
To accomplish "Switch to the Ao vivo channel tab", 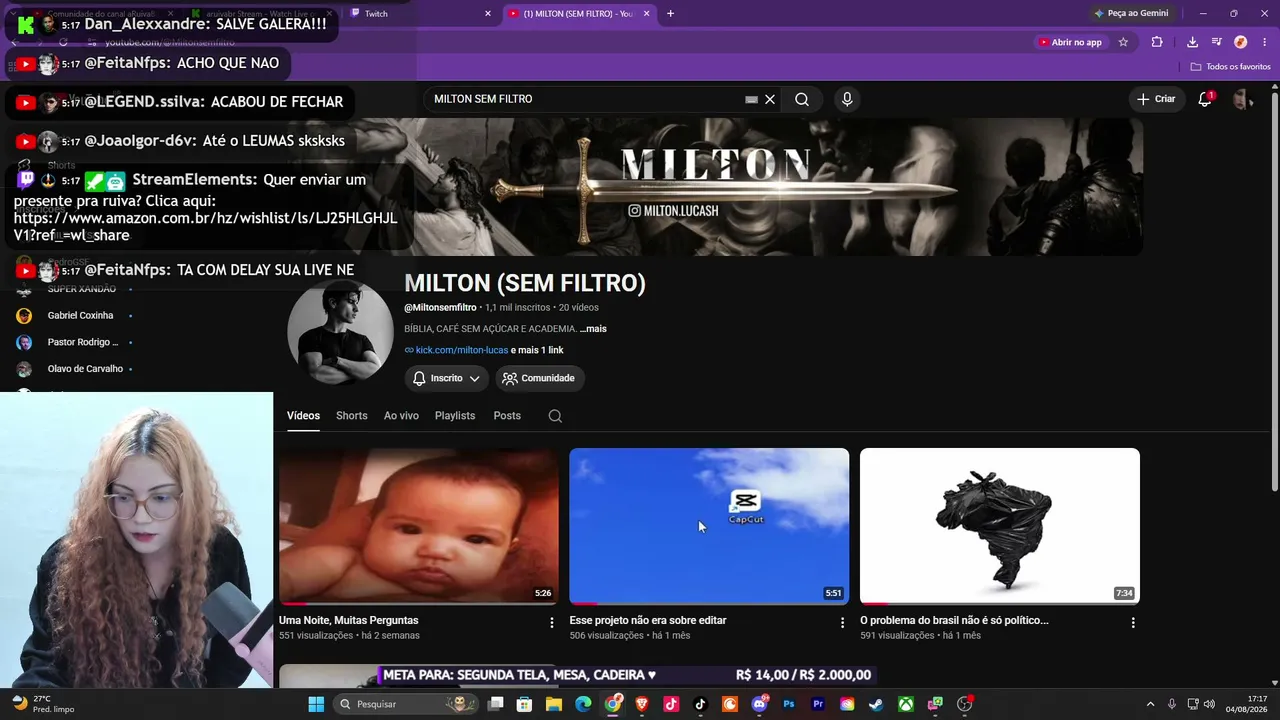I will pyautogui.click(x=401, y=416).
